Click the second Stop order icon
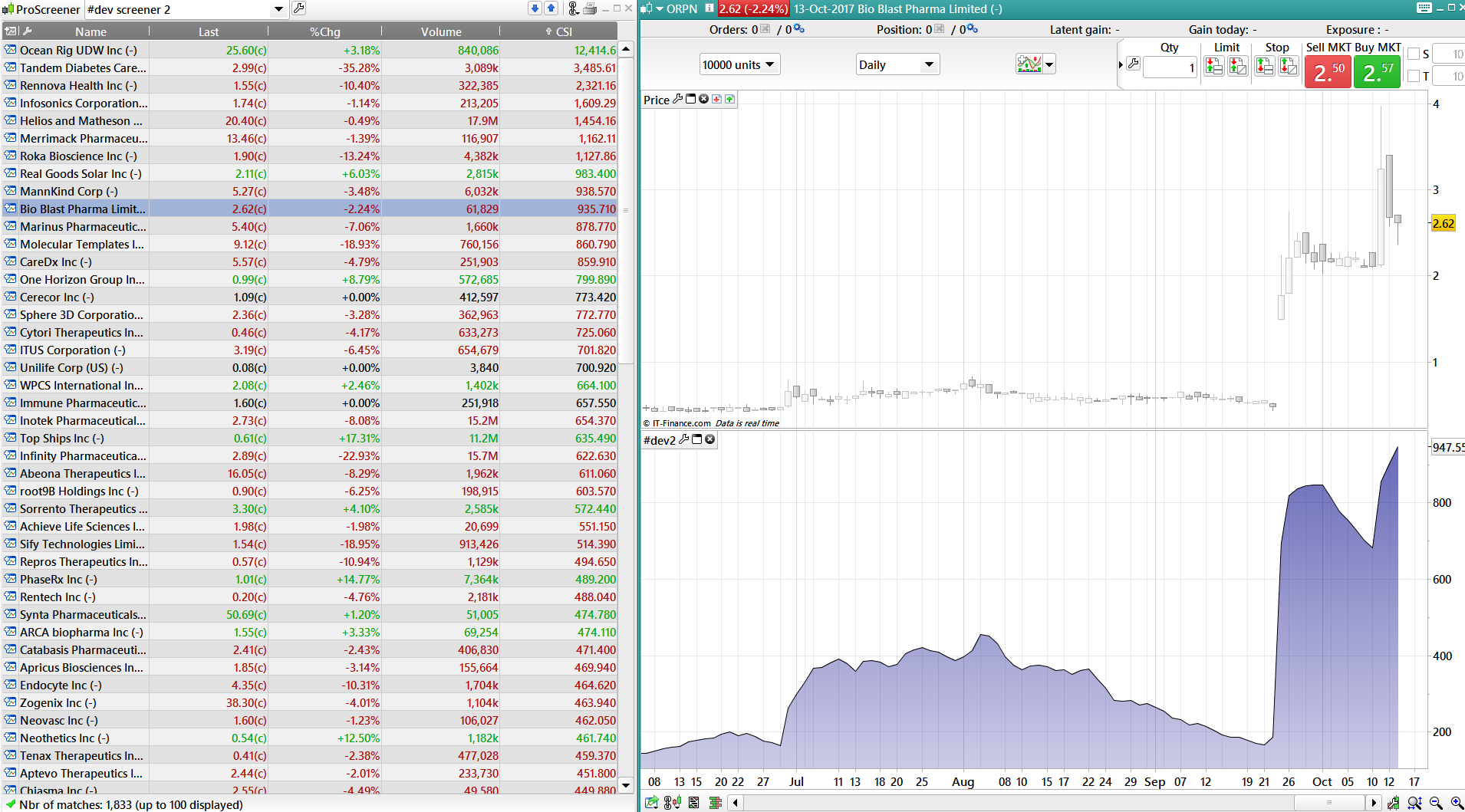1465x812 pixels. click(1289, 66)
